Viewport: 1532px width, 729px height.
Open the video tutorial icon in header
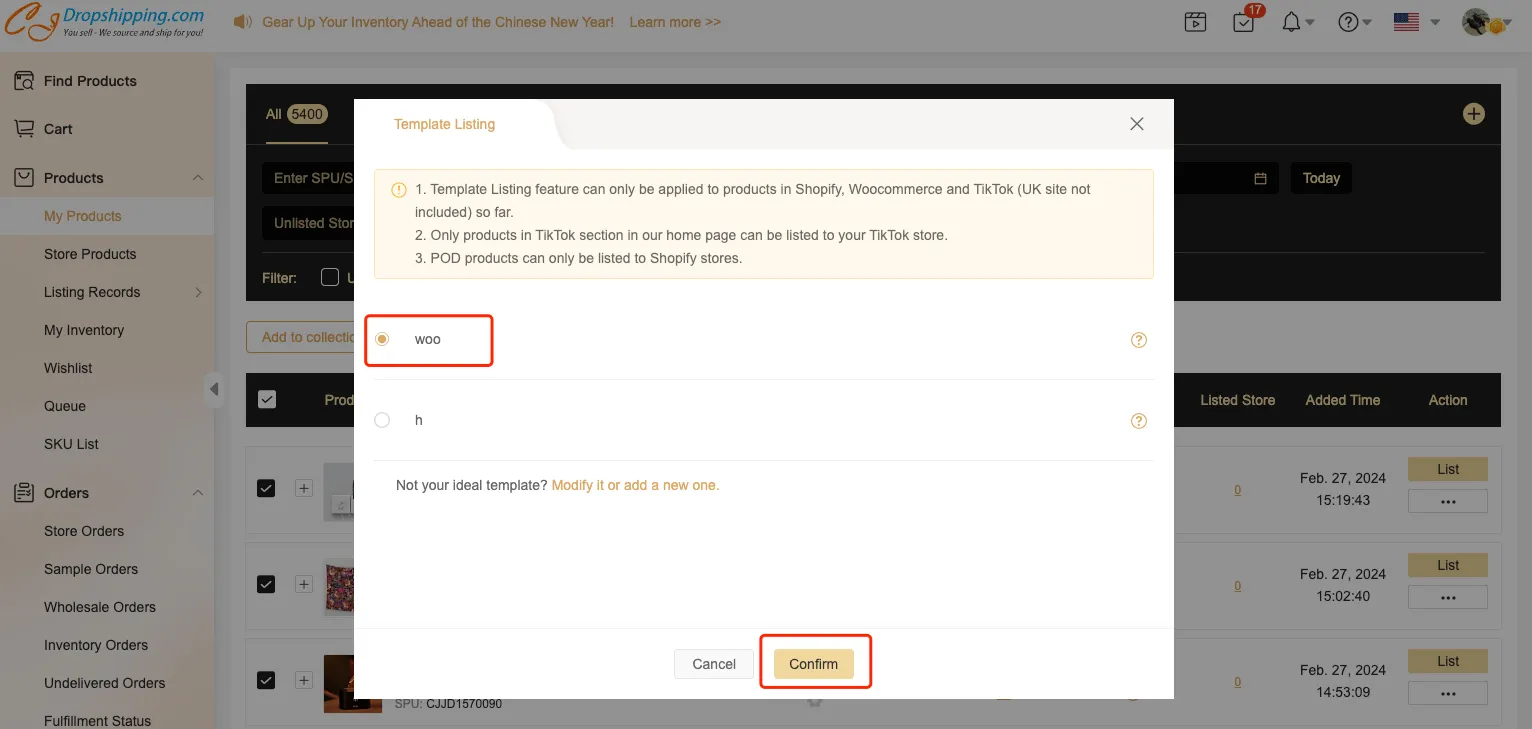(1195, 22)
